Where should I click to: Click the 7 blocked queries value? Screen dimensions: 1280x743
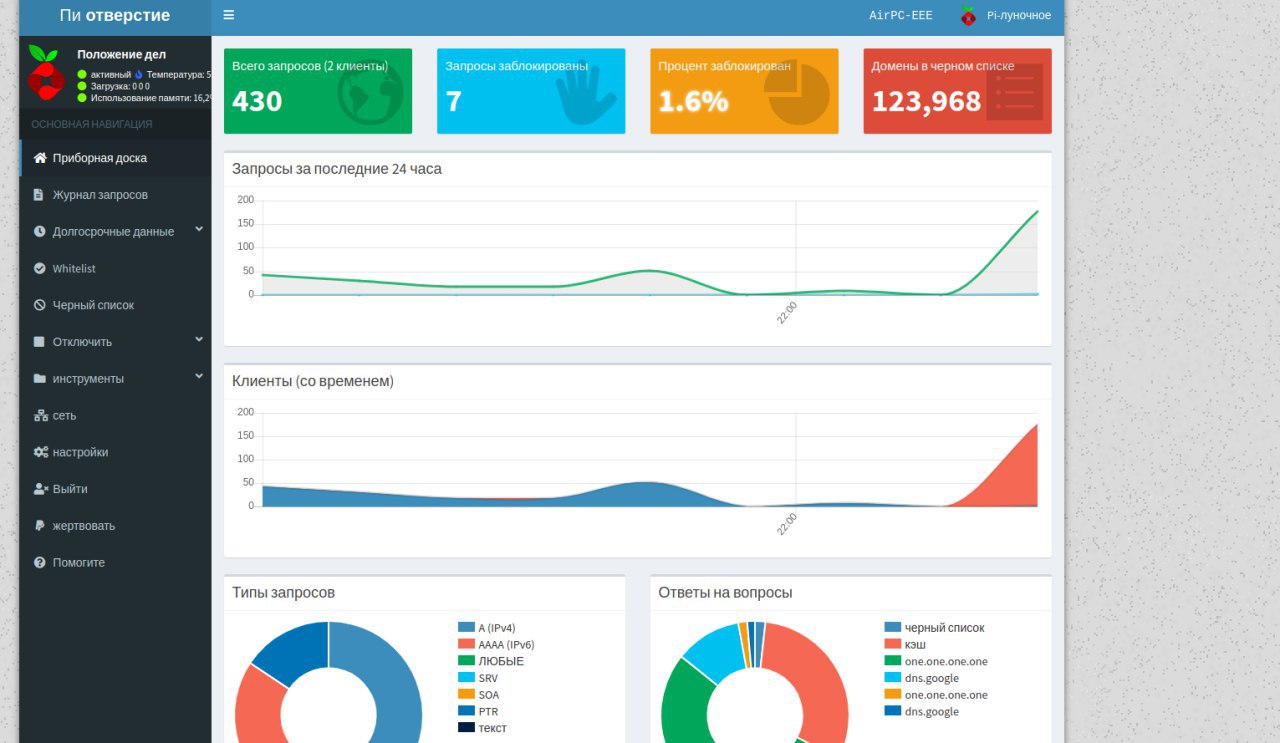453,101
